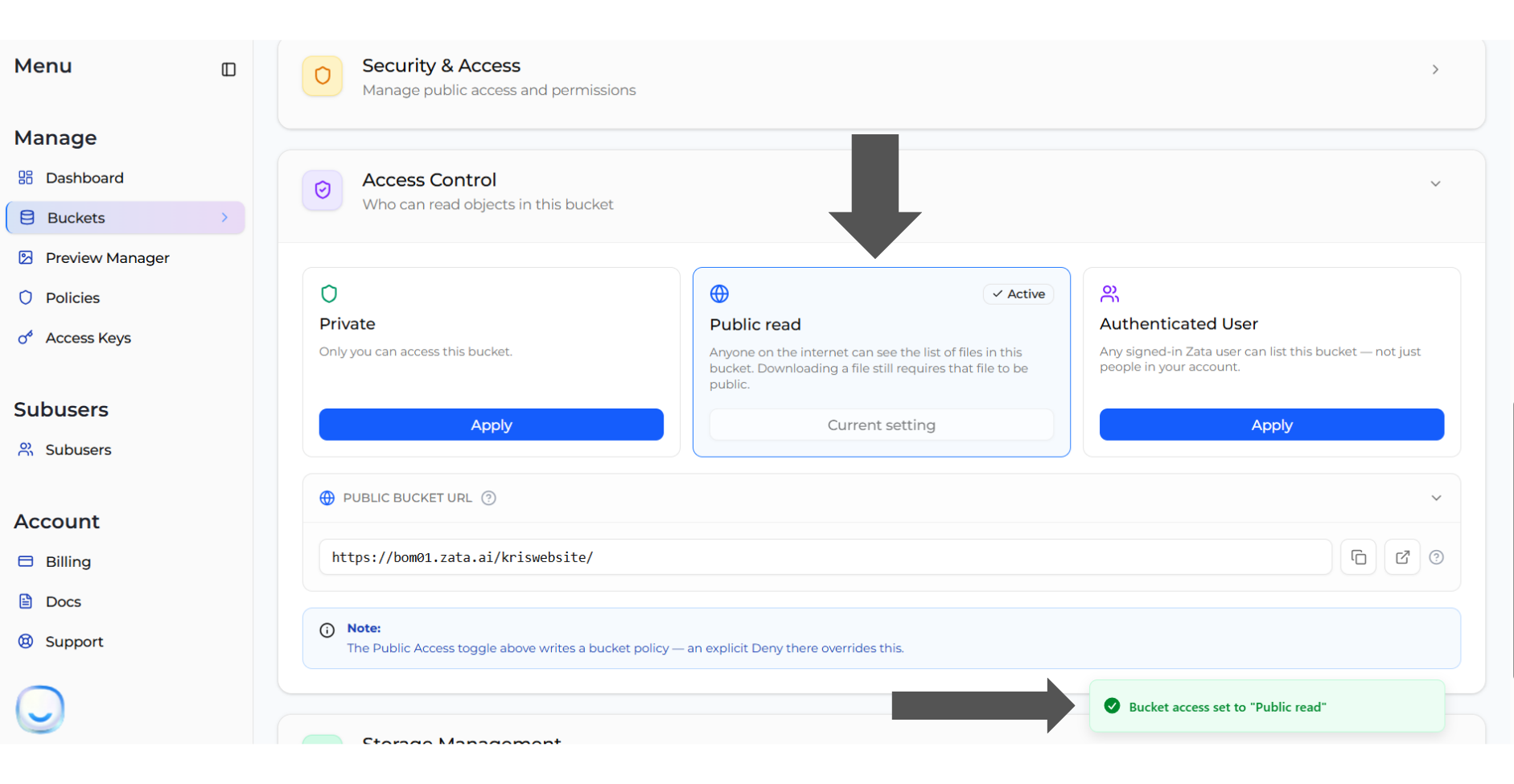This screenshot has width=1514, height=784.
Task: Collapse the sidebar menu panel icon
Action: (x=228, y=69)
